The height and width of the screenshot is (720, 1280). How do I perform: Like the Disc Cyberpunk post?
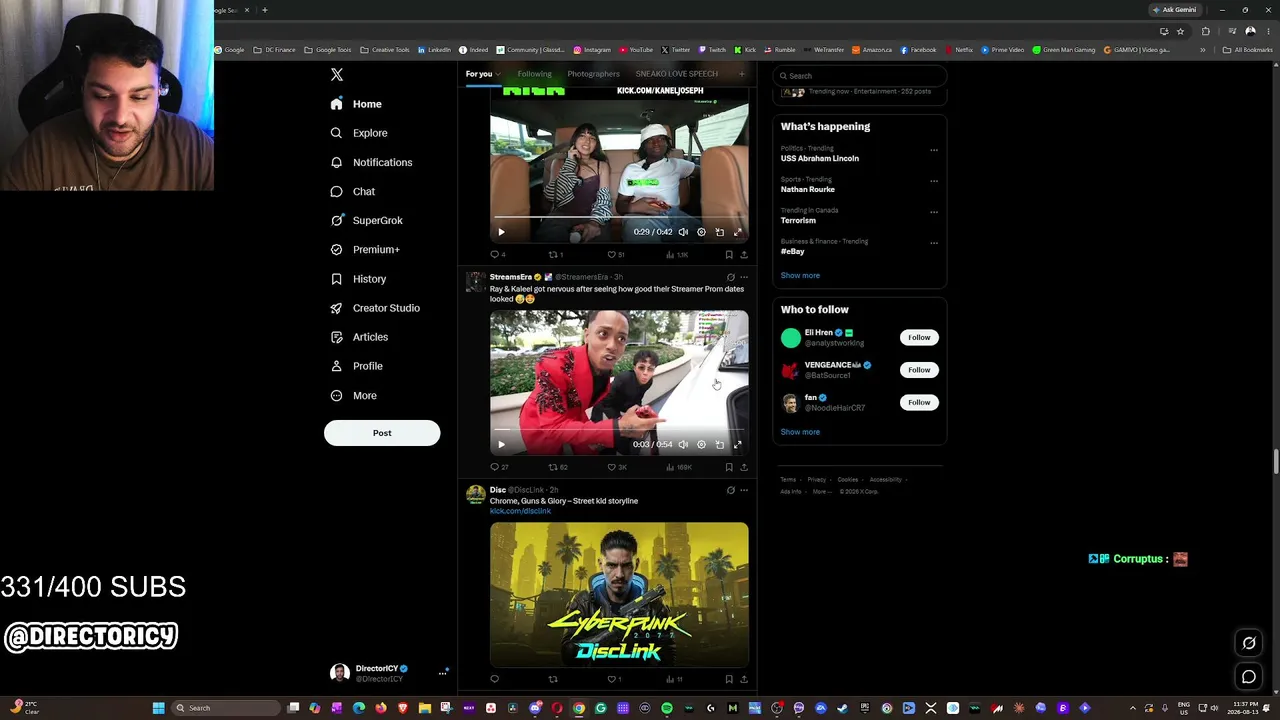tap(612, 679)
